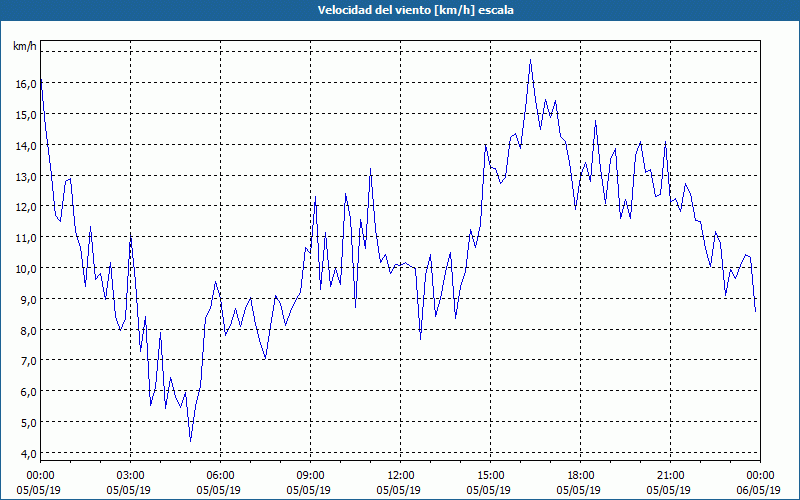The height and width of the screenshot is (500, 800).
Task: Click the 18:00 time axis label
Action: click(x=581, y=475)
